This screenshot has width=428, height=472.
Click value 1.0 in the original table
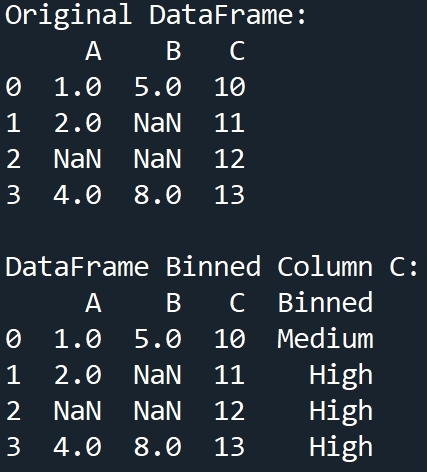[78, 87]
